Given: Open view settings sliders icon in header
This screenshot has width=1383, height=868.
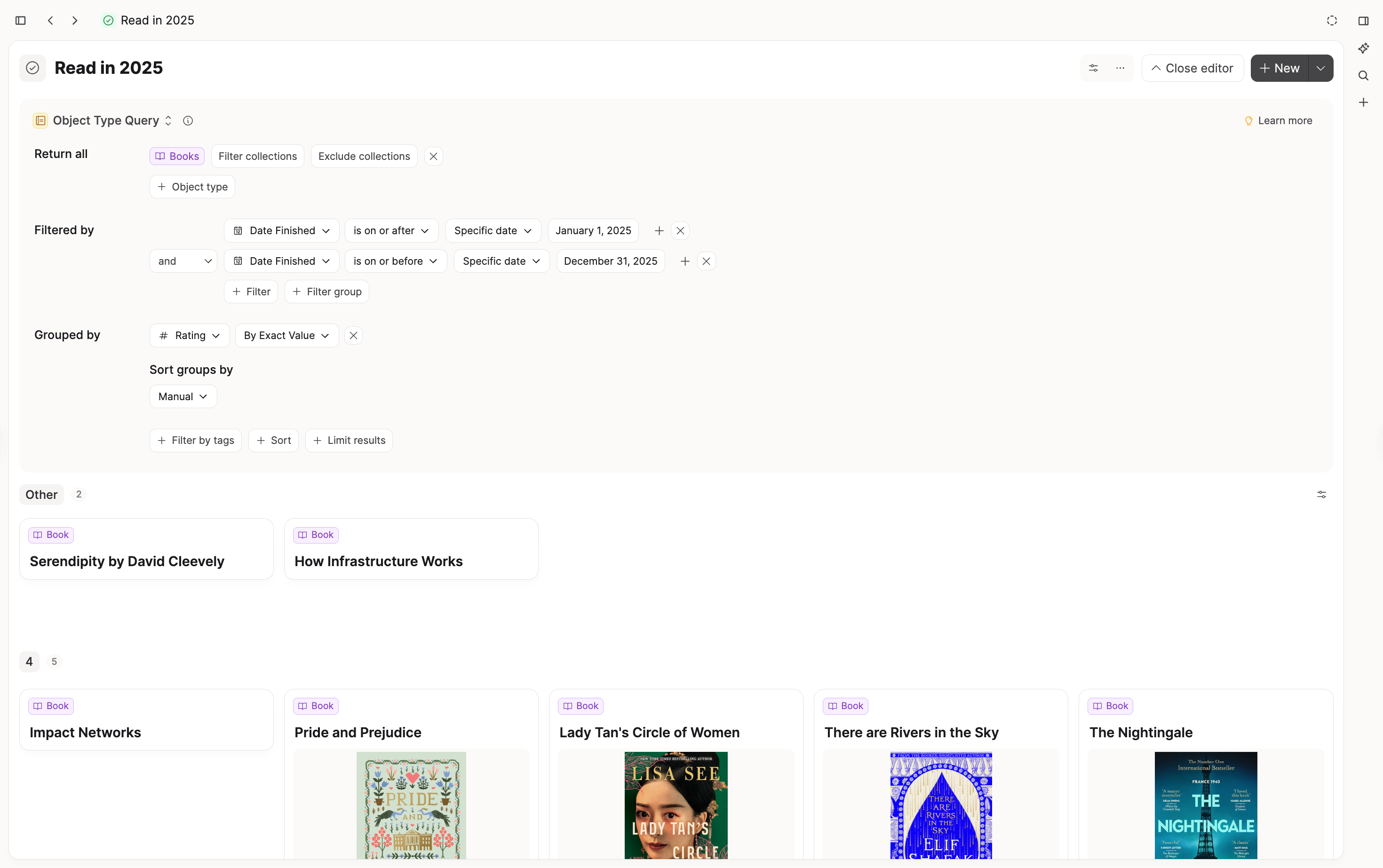Looking at the screenshot, I should click(1094, 68).
